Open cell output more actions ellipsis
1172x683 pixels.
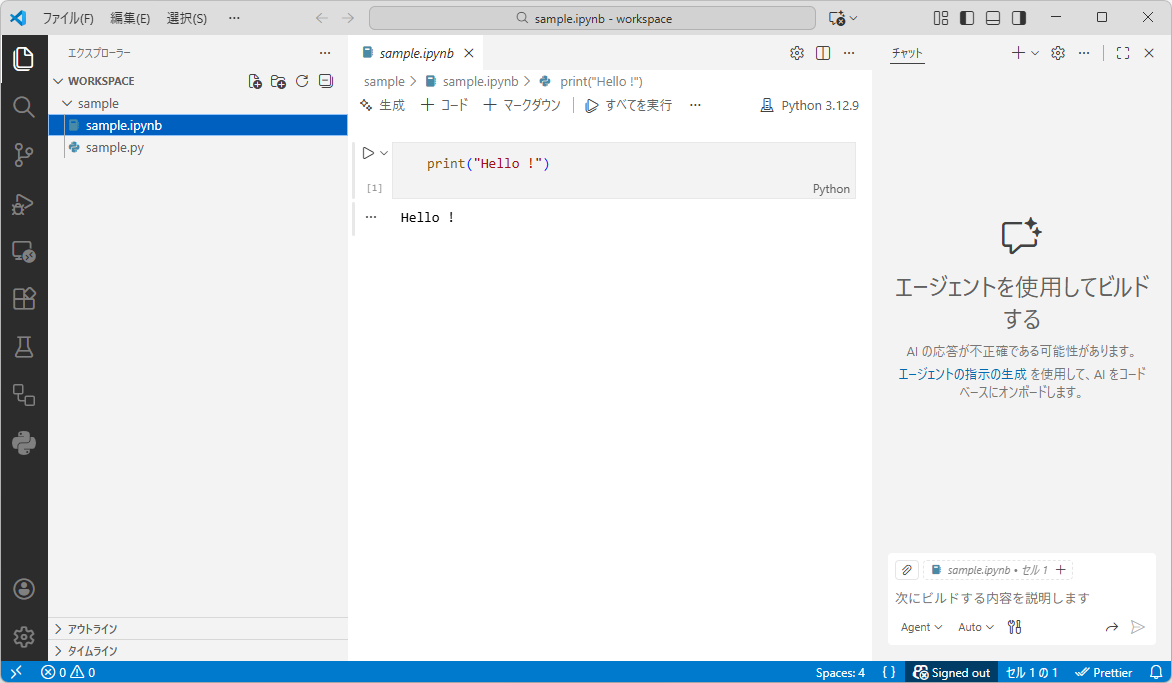(371, 217)
